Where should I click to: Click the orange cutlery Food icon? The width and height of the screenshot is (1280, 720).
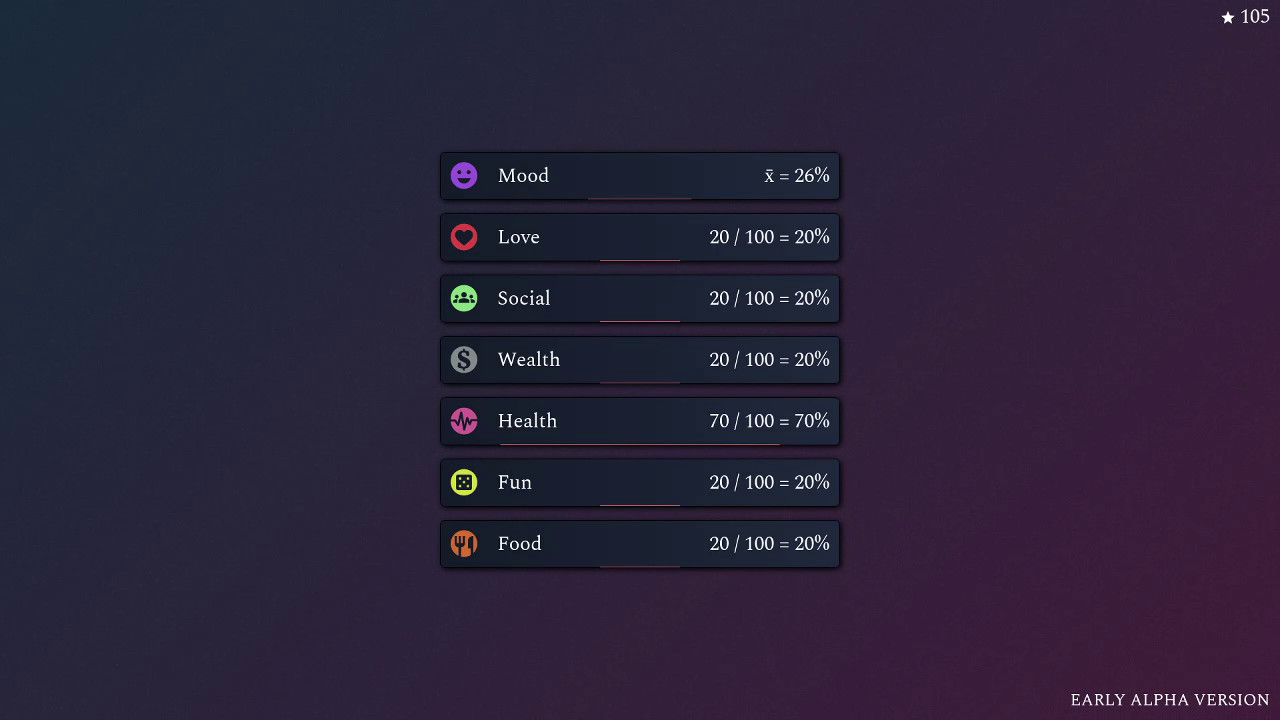464,543
